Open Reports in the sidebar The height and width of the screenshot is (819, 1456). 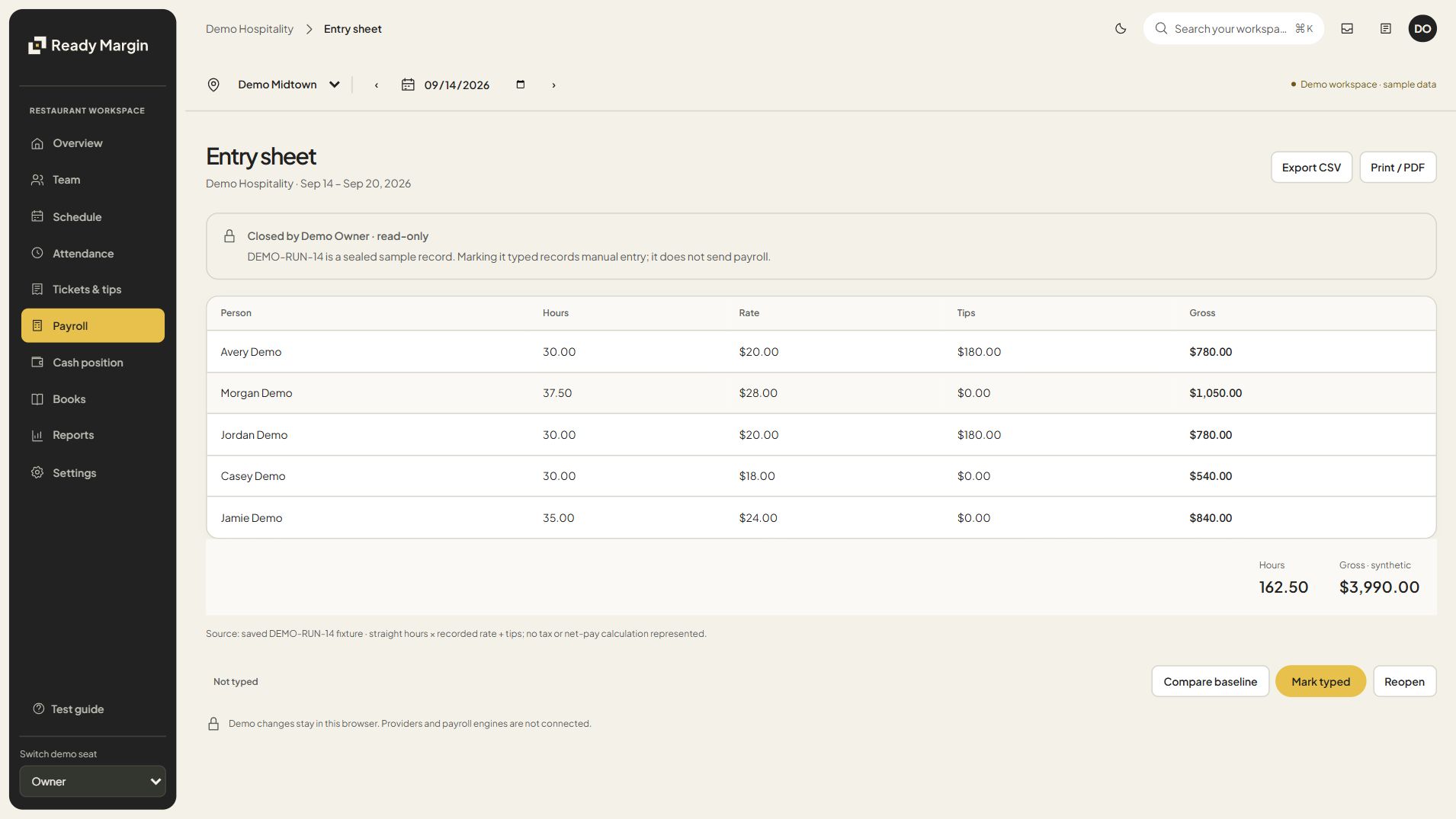93,435
